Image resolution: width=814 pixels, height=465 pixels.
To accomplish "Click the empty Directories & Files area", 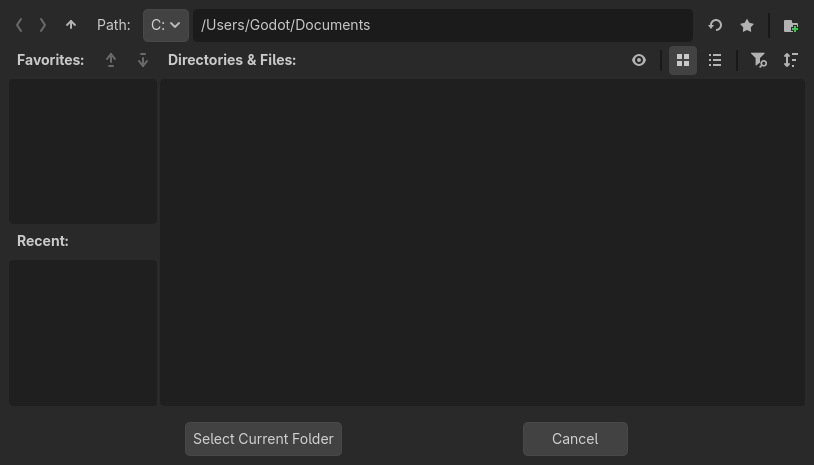I will [x=482, y=242].
